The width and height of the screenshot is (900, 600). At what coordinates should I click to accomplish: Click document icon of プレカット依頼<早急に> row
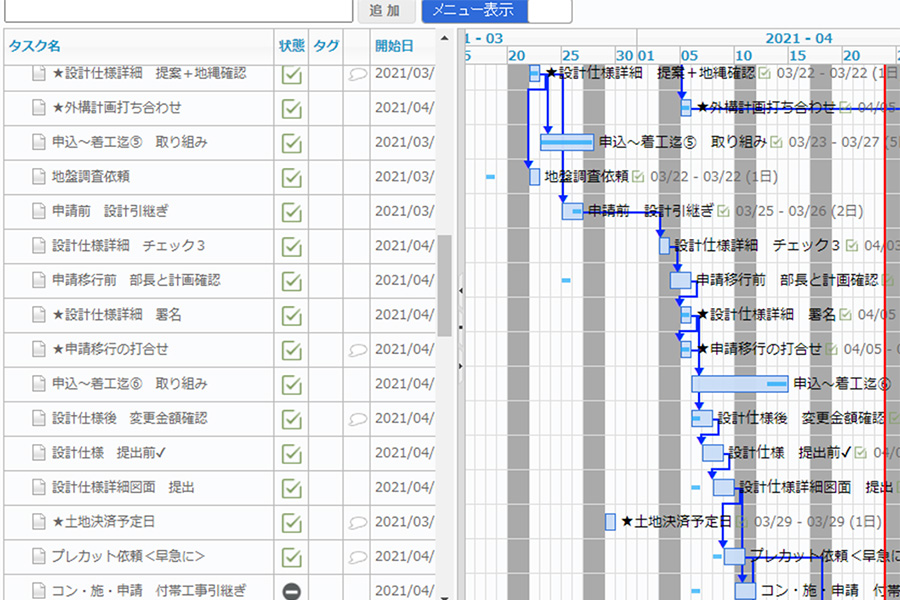point(38,556)
